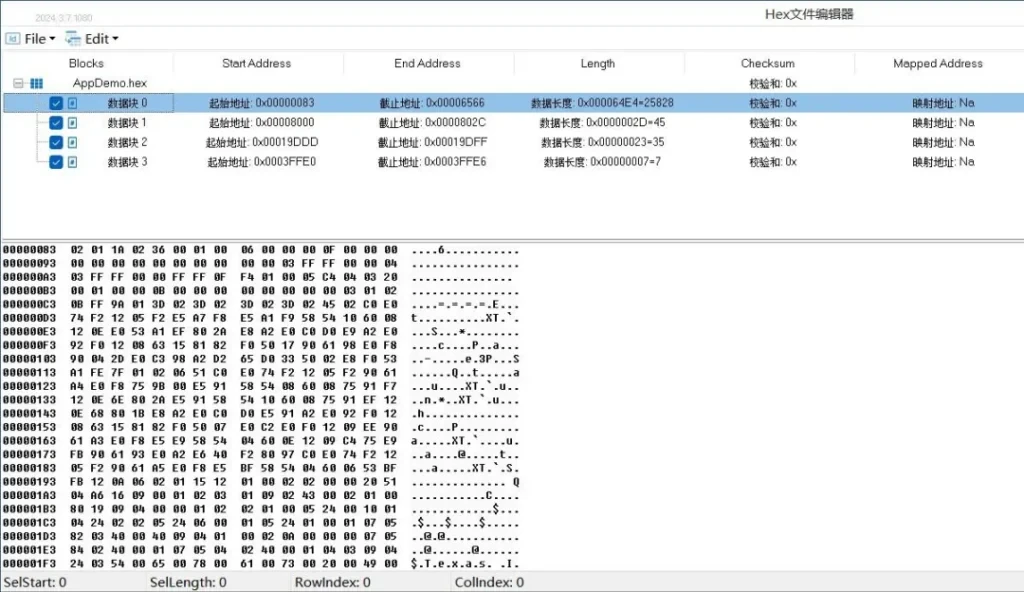
Task: Click the AppDemo.hex file grid icon
Action: 37,84
